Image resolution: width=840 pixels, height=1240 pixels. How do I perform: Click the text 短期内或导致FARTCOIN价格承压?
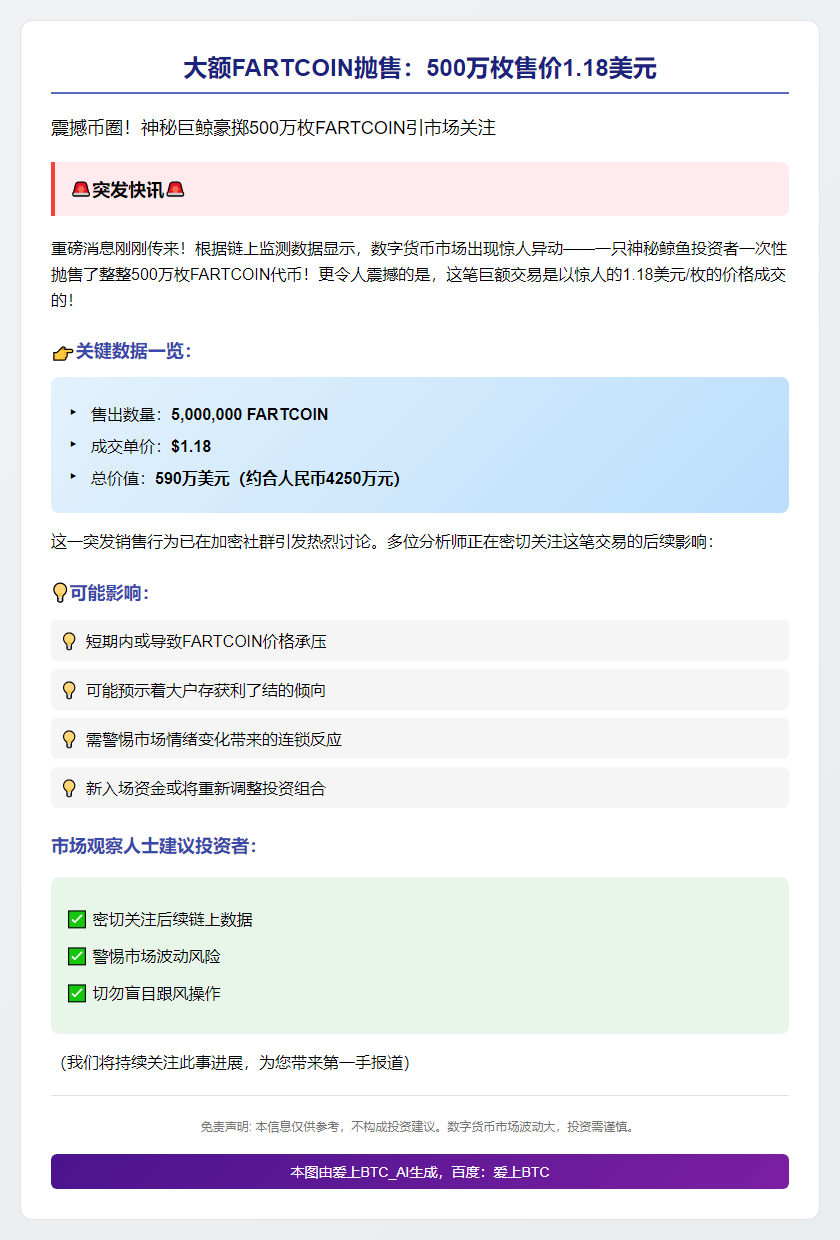click(x=206, y=641)
